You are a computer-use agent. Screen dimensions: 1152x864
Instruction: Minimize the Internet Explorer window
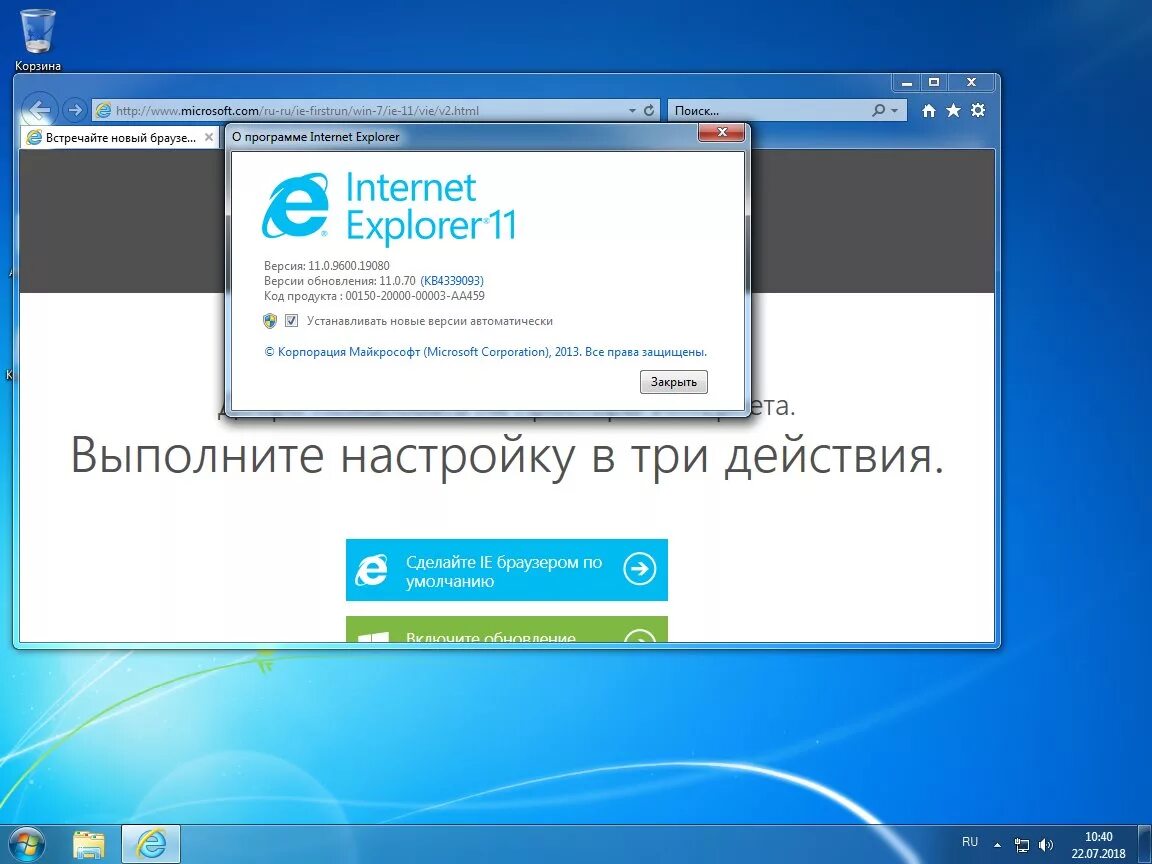(907, 82)
